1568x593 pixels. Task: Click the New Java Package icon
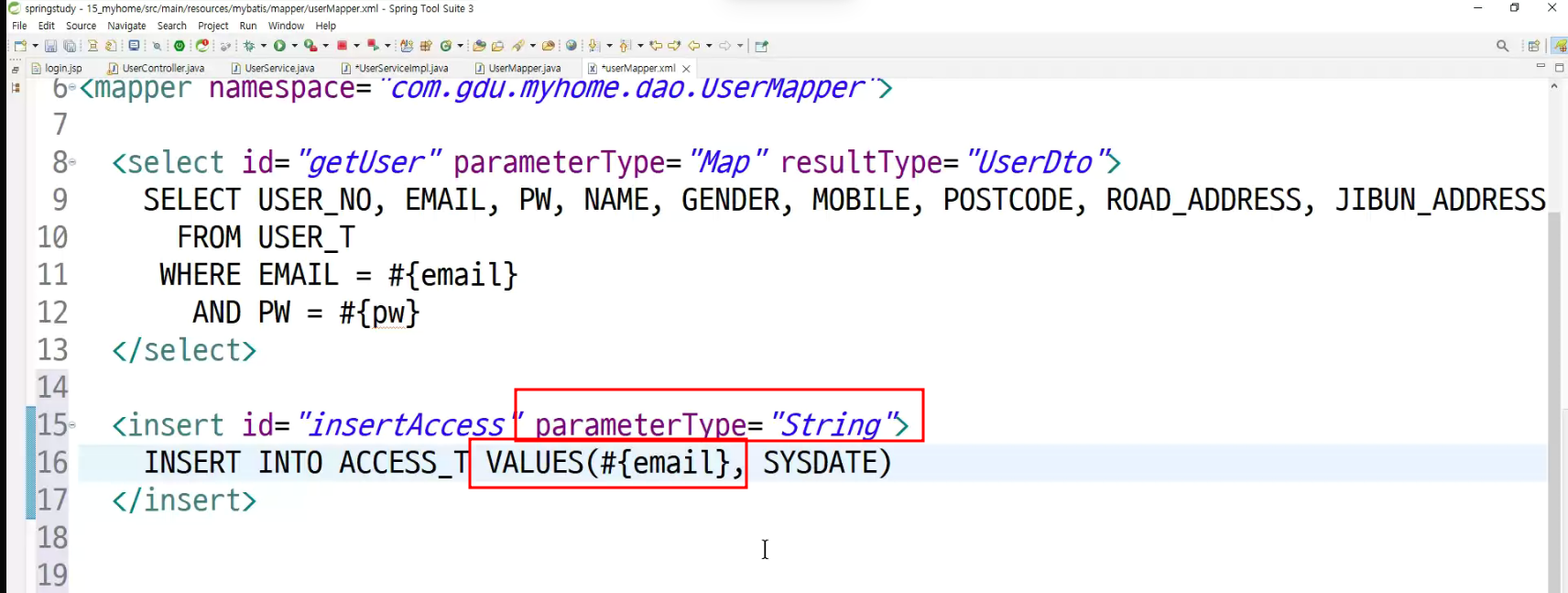click(426, 46)
